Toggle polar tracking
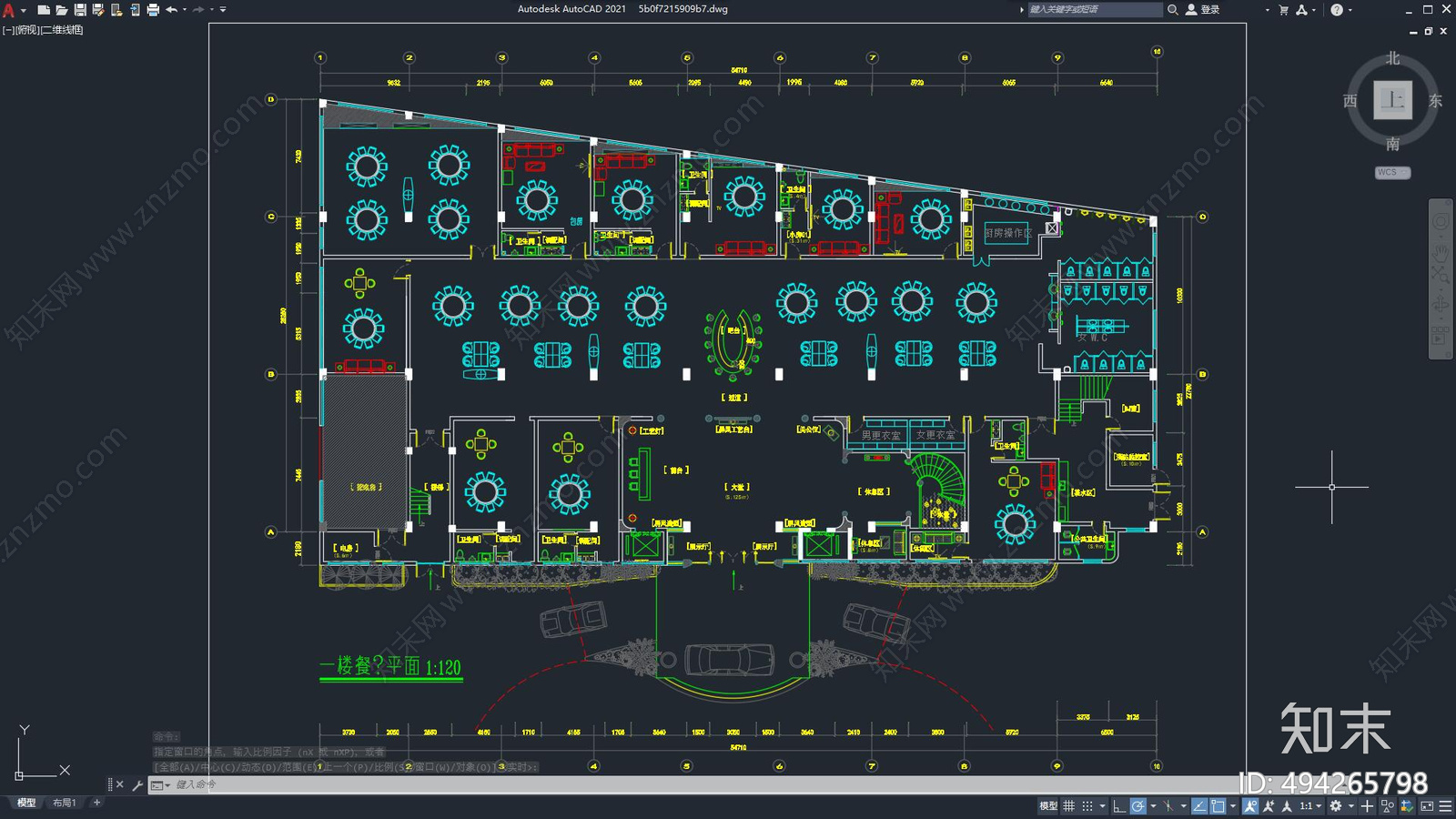1456x819 pixels. (x=1138, y=806)
